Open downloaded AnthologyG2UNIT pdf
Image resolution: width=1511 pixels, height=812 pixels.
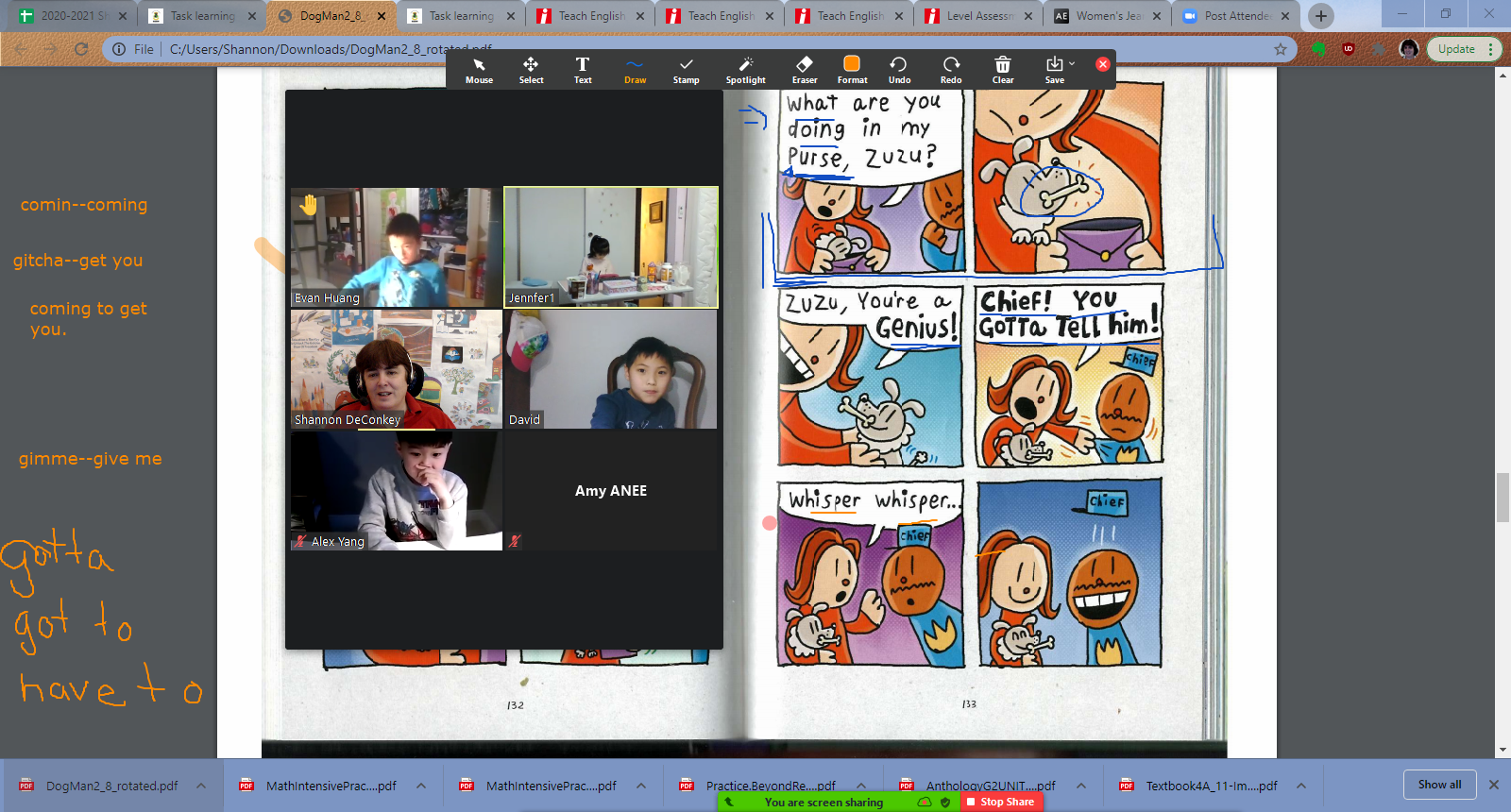[x=979, y=786]
